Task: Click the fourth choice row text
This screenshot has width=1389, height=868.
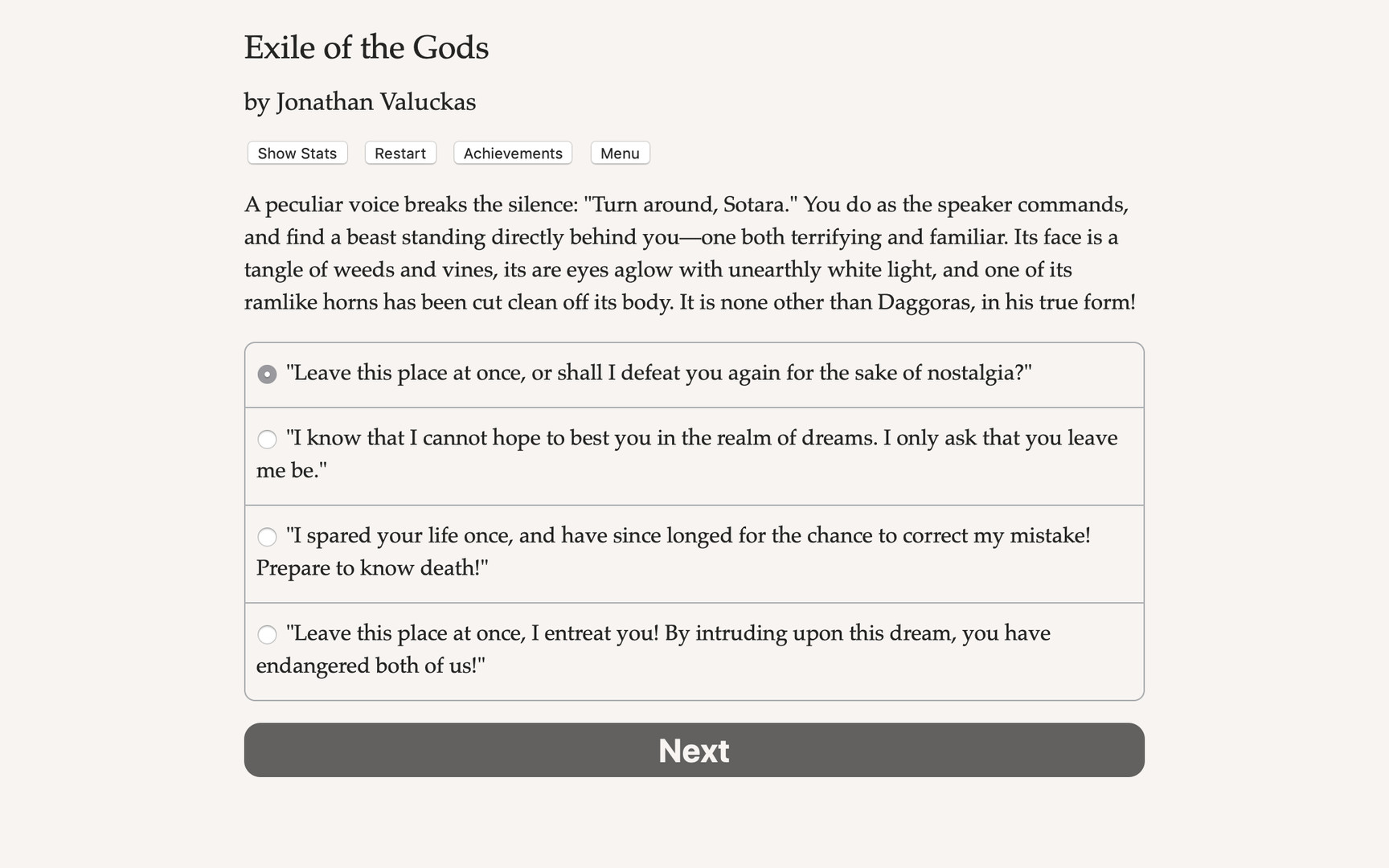Action: coord(669,633)
